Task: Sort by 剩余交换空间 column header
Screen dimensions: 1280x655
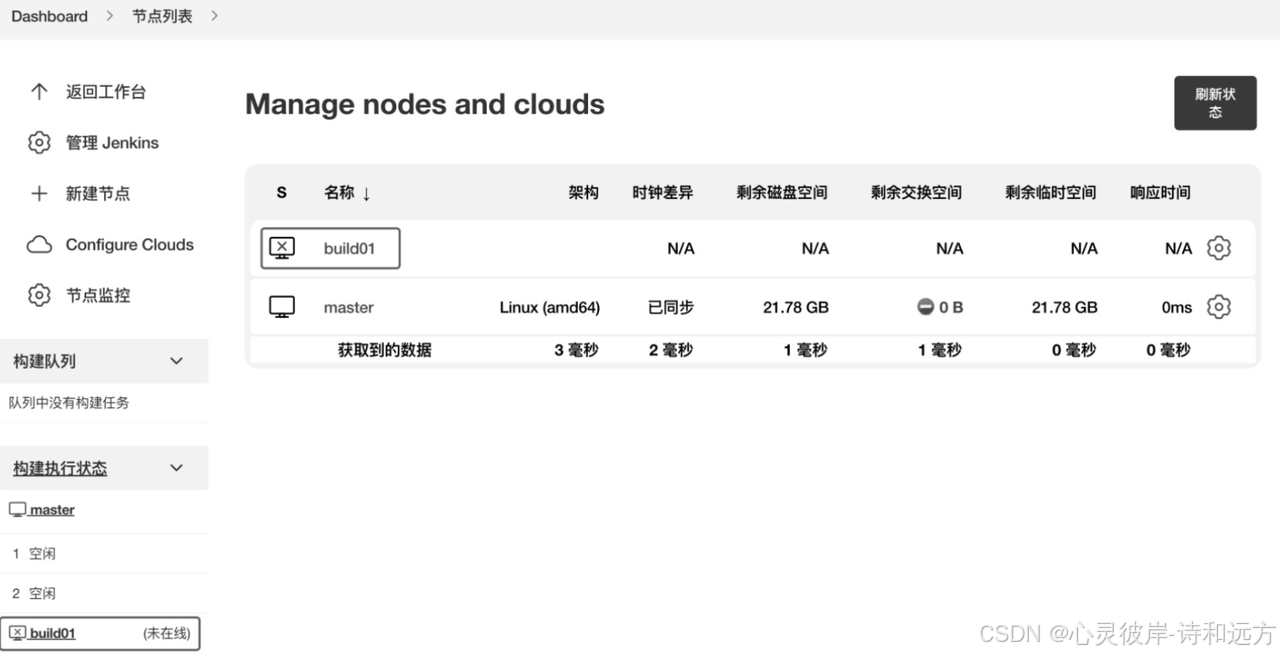Action: pos(916,193)
